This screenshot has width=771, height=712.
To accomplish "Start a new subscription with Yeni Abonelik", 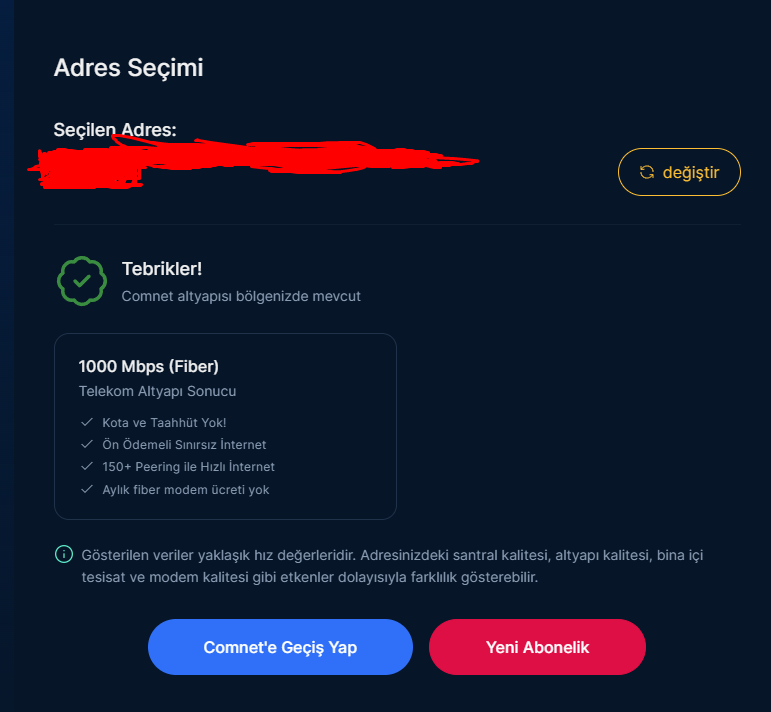I will tap(537, 647).
